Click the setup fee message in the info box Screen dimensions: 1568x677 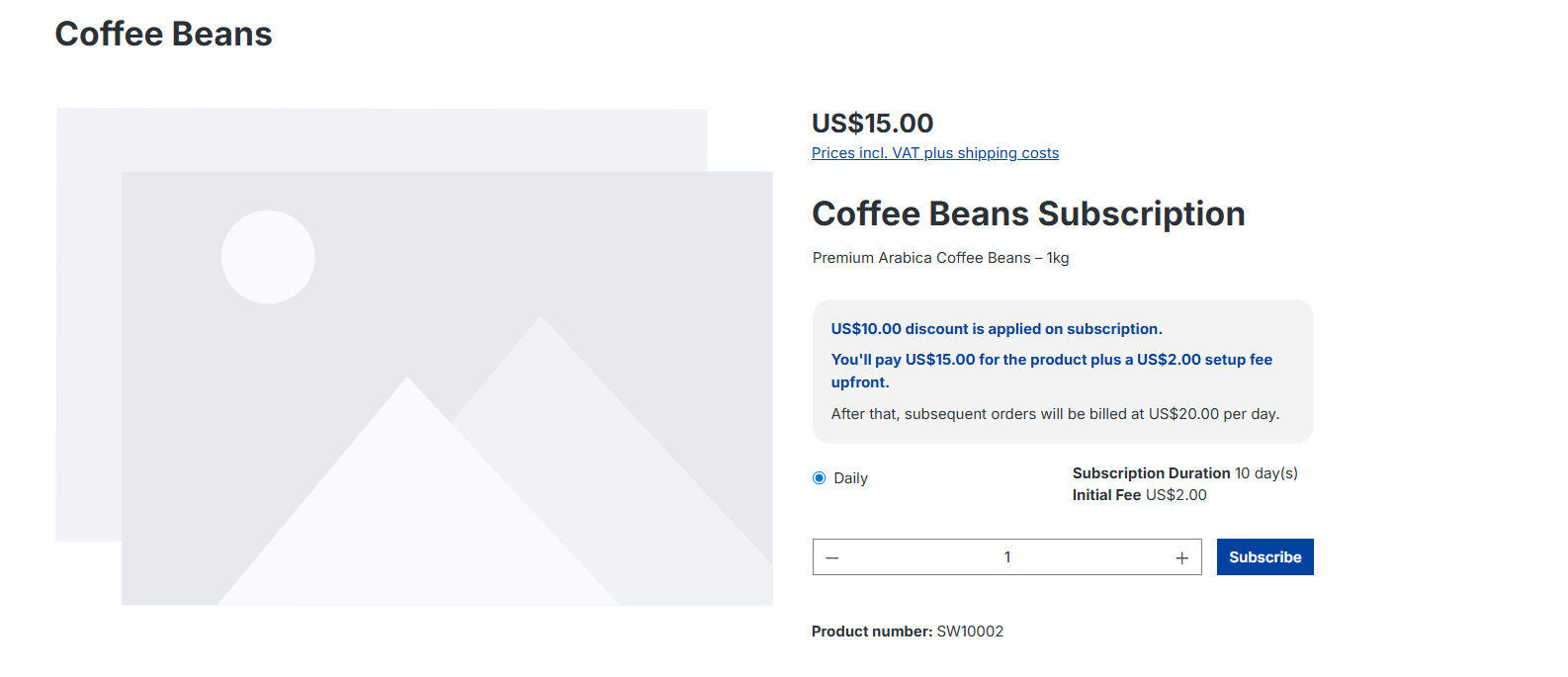point(1051,370)
